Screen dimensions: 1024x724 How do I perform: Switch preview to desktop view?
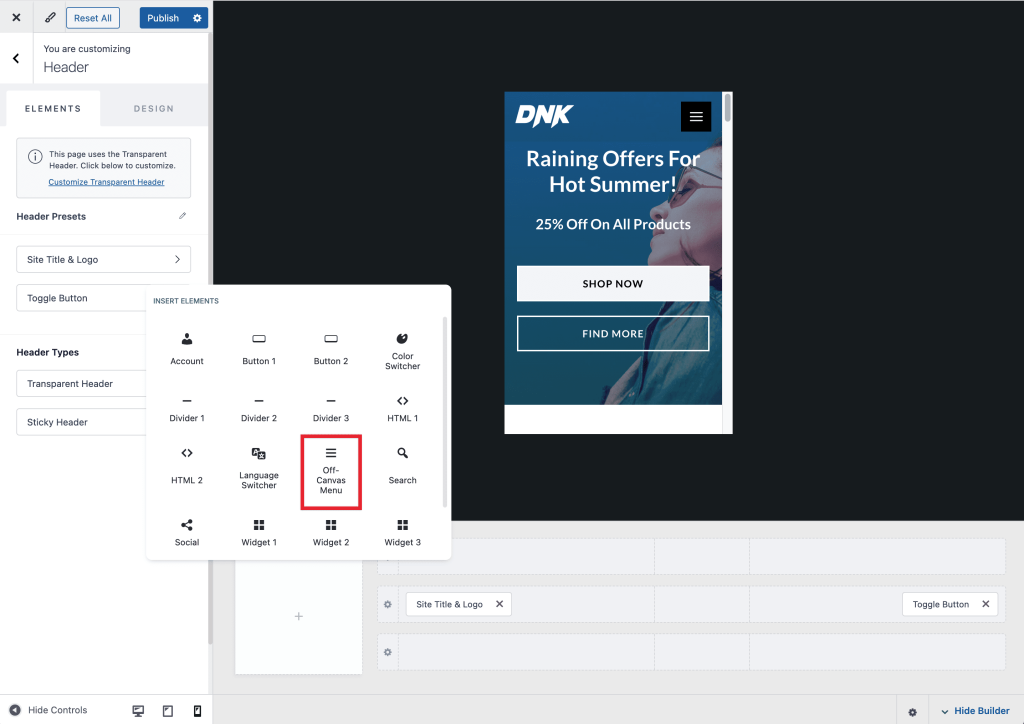click(137, 710)
